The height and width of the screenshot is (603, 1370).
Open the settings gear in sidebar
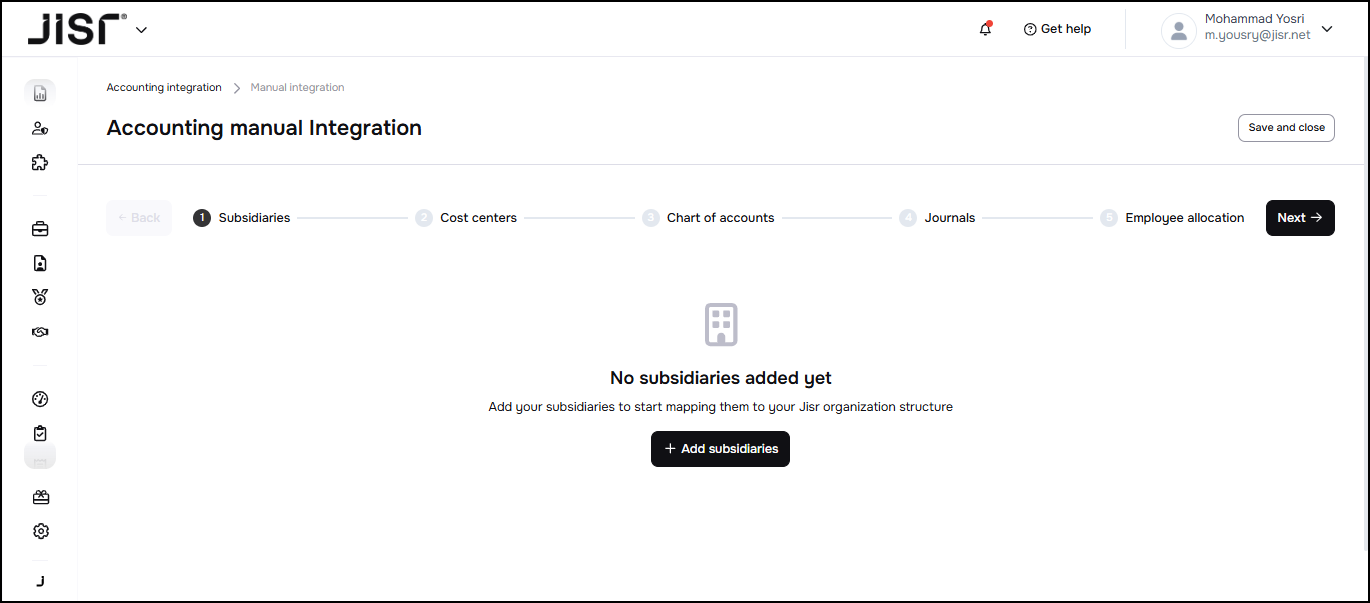[40, 531]
